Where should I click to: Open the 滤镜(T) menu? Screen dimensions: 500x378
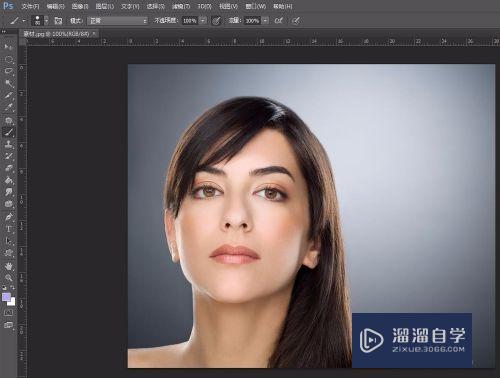(x=181, y=6)
